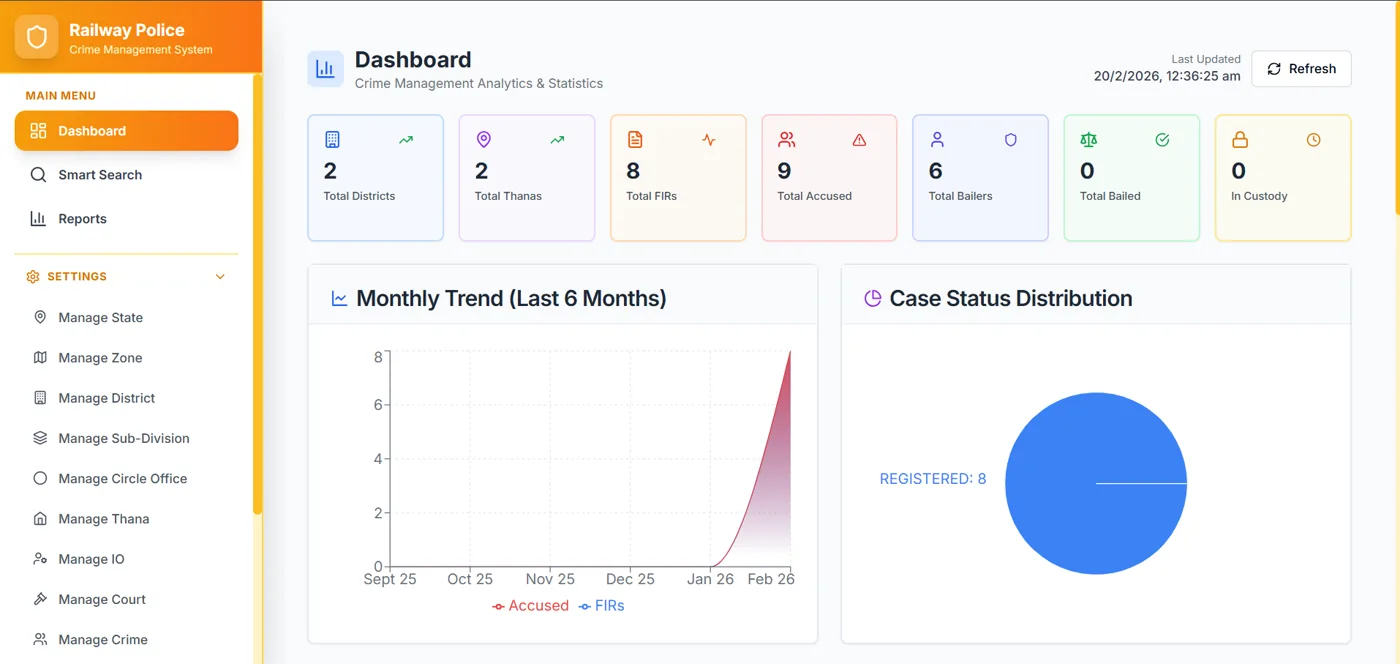Click the REGISTERED: 8 pie label
Screen dimensions: 1400x664
(933, 479)
